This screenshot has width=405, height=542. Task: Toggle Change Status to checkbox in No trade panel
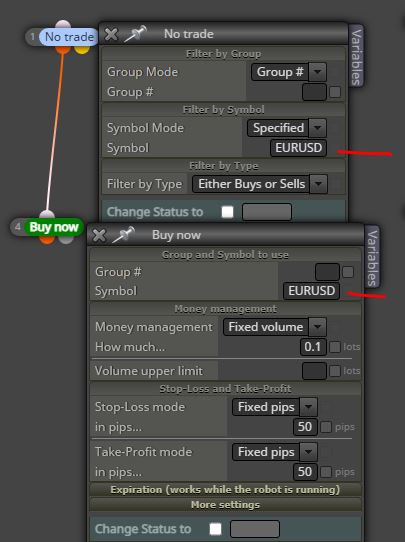point(227,212)
